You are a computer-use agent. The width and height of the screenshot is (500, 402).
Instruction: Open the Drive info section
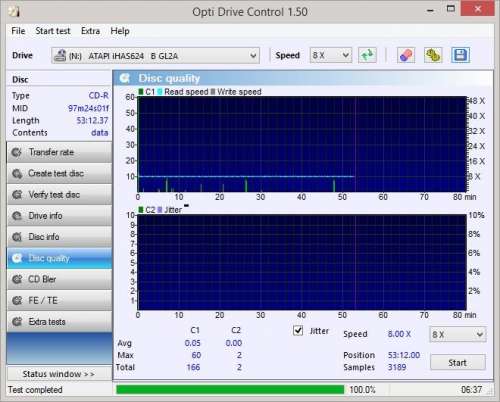tap(59, 216)
